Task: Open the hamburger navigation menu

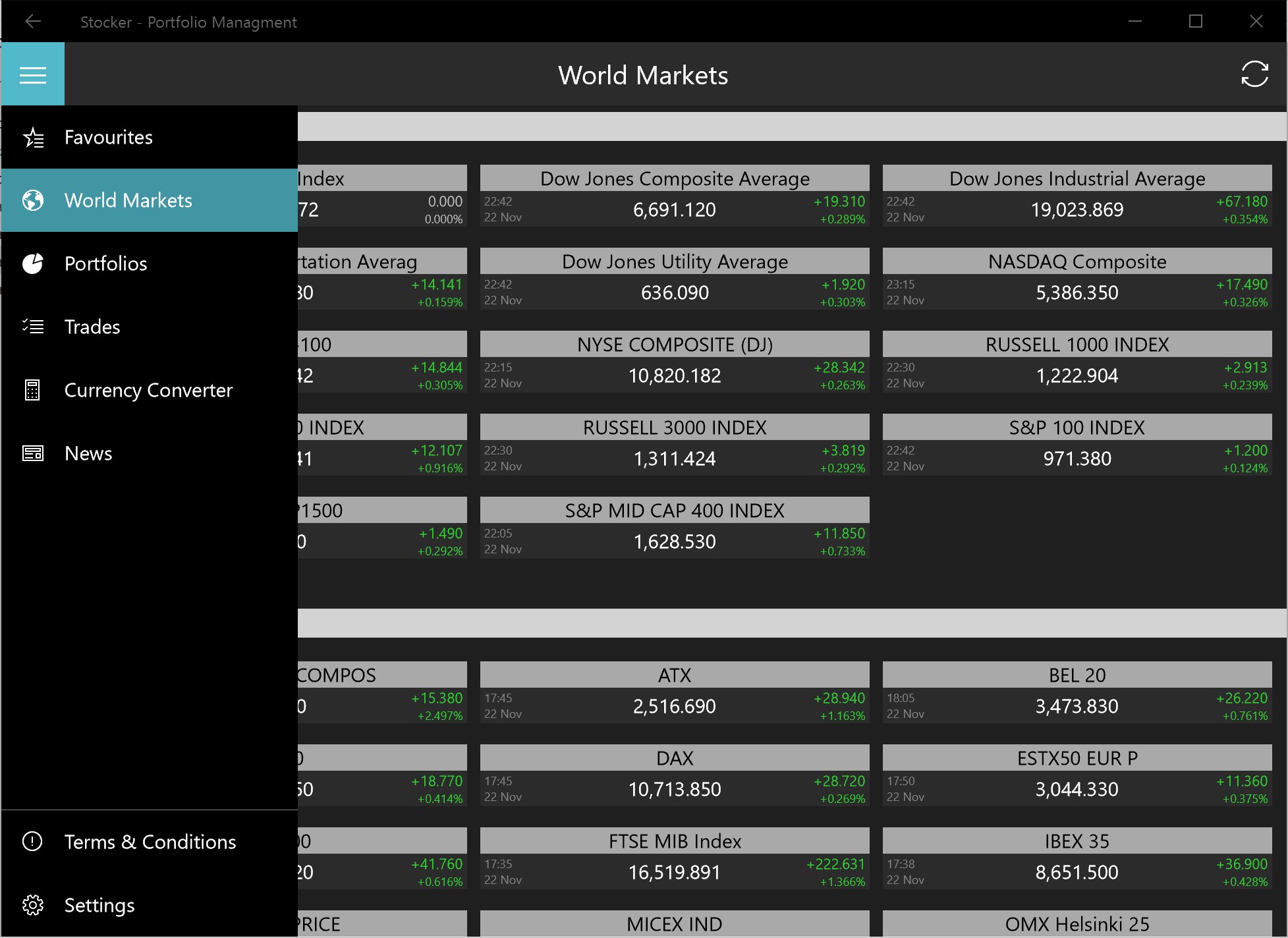Action: pyautogui.click(x=33, y=74)
